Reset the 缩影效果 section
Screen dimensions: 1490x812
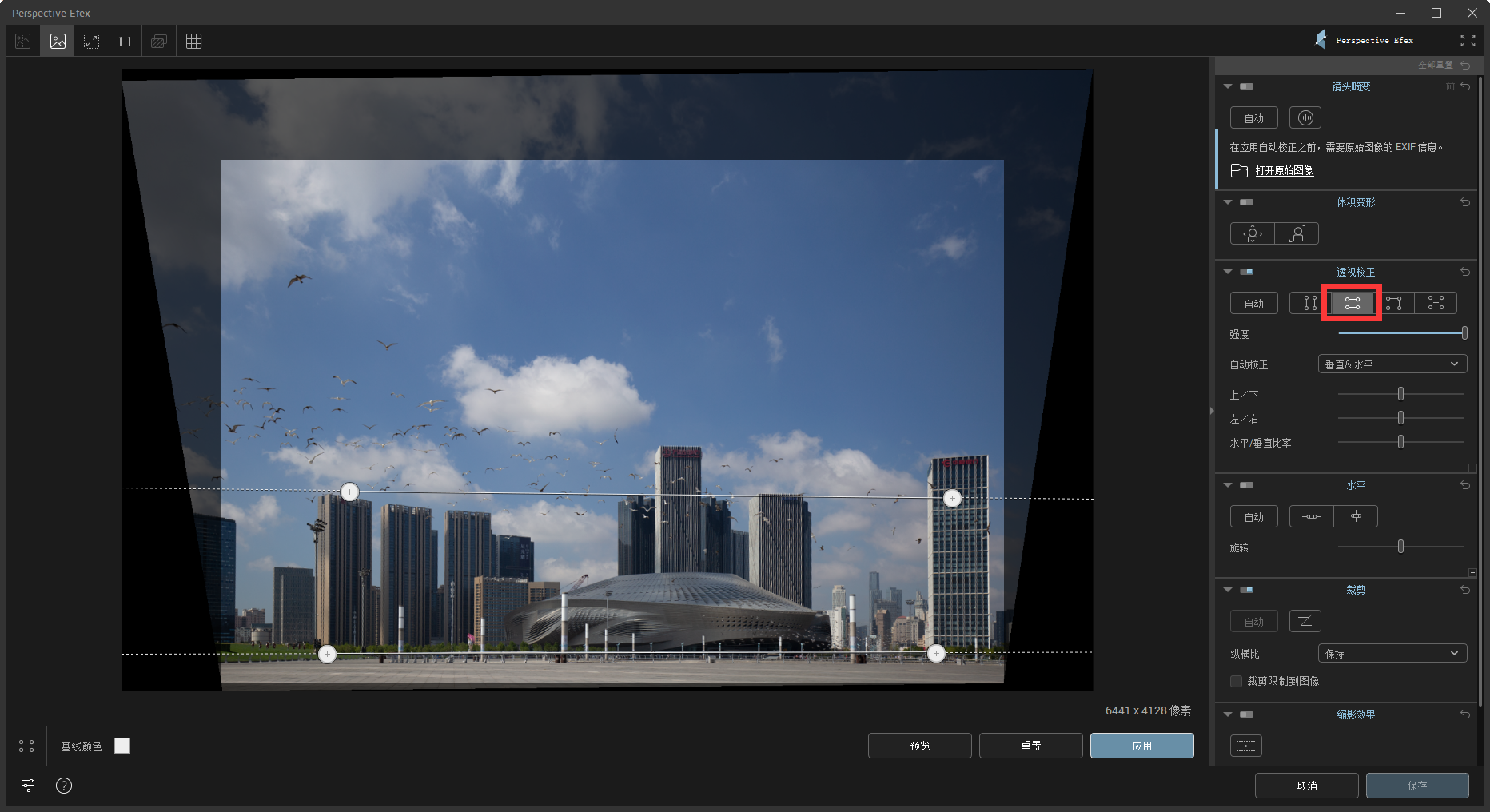1465,714
